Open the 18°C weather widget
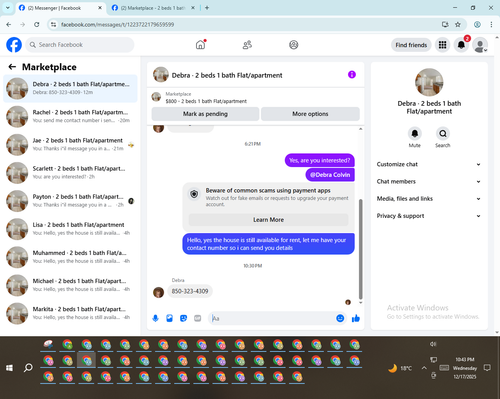 (x=400, y=368)
